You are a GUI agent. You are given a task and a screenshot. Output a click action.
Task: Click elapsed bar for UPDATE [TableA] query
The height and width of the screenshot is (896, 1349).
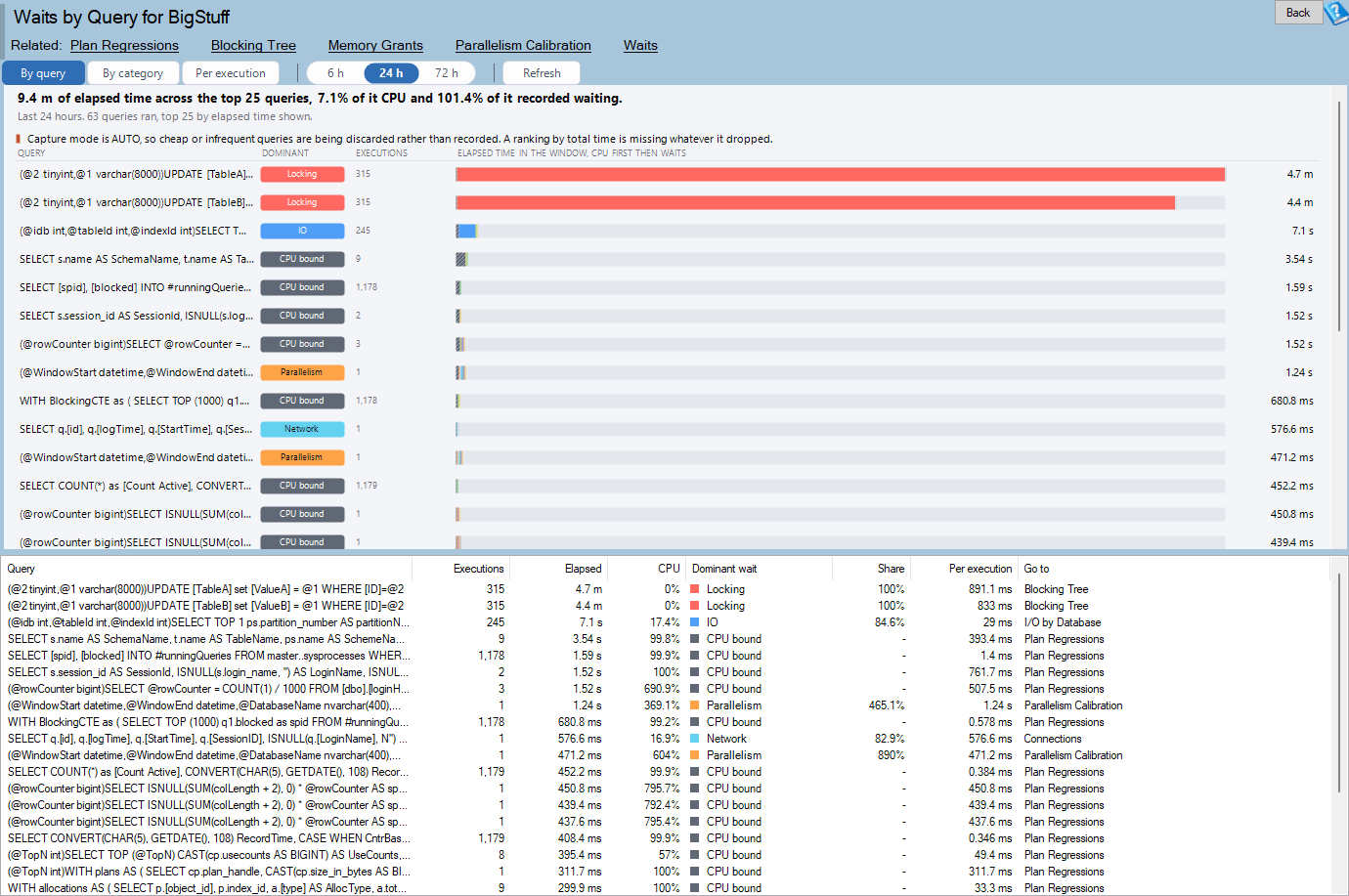click(x=840, y=174)
